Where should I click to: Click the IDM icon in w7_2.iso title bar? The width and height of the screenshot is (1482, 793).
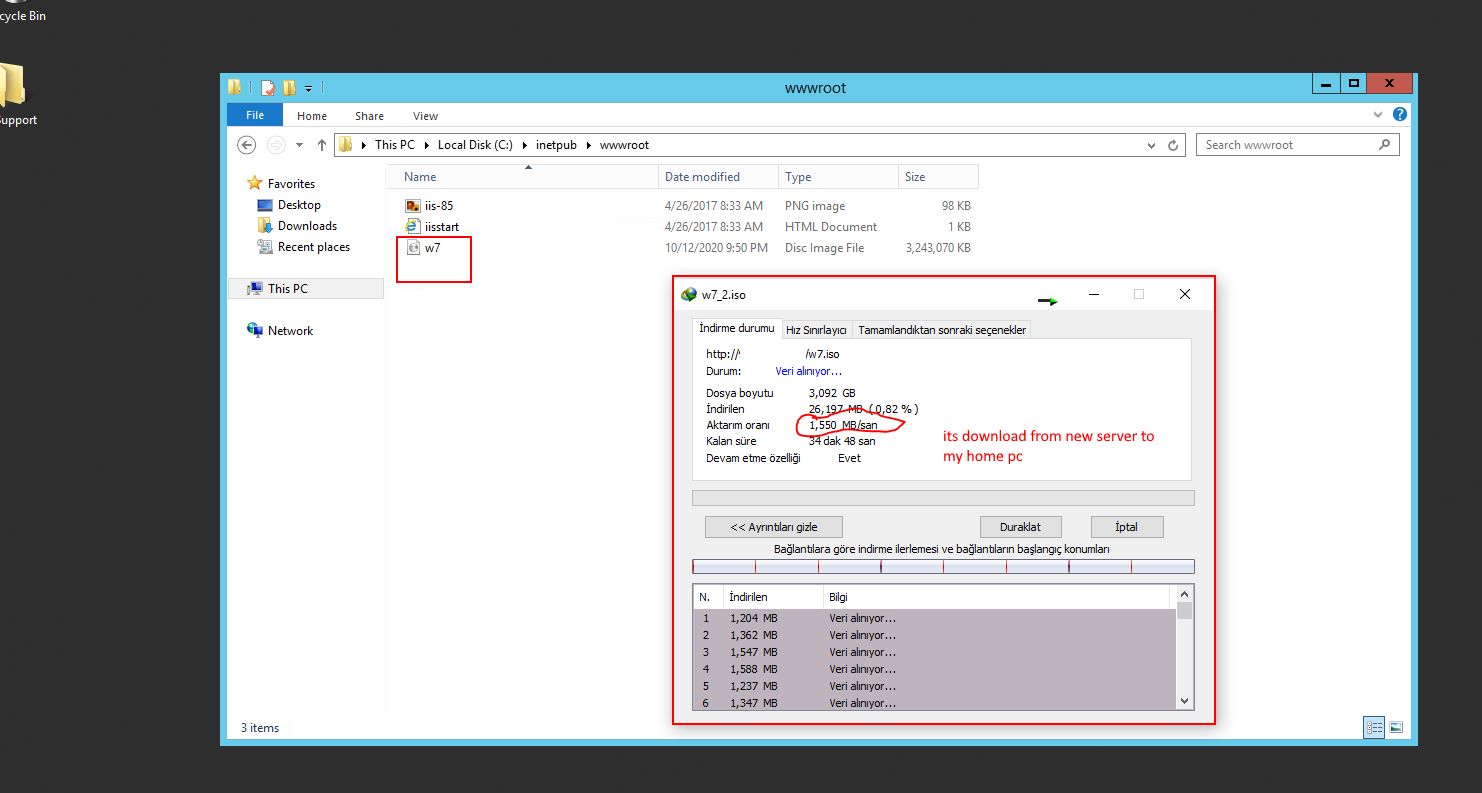(688, 295)
